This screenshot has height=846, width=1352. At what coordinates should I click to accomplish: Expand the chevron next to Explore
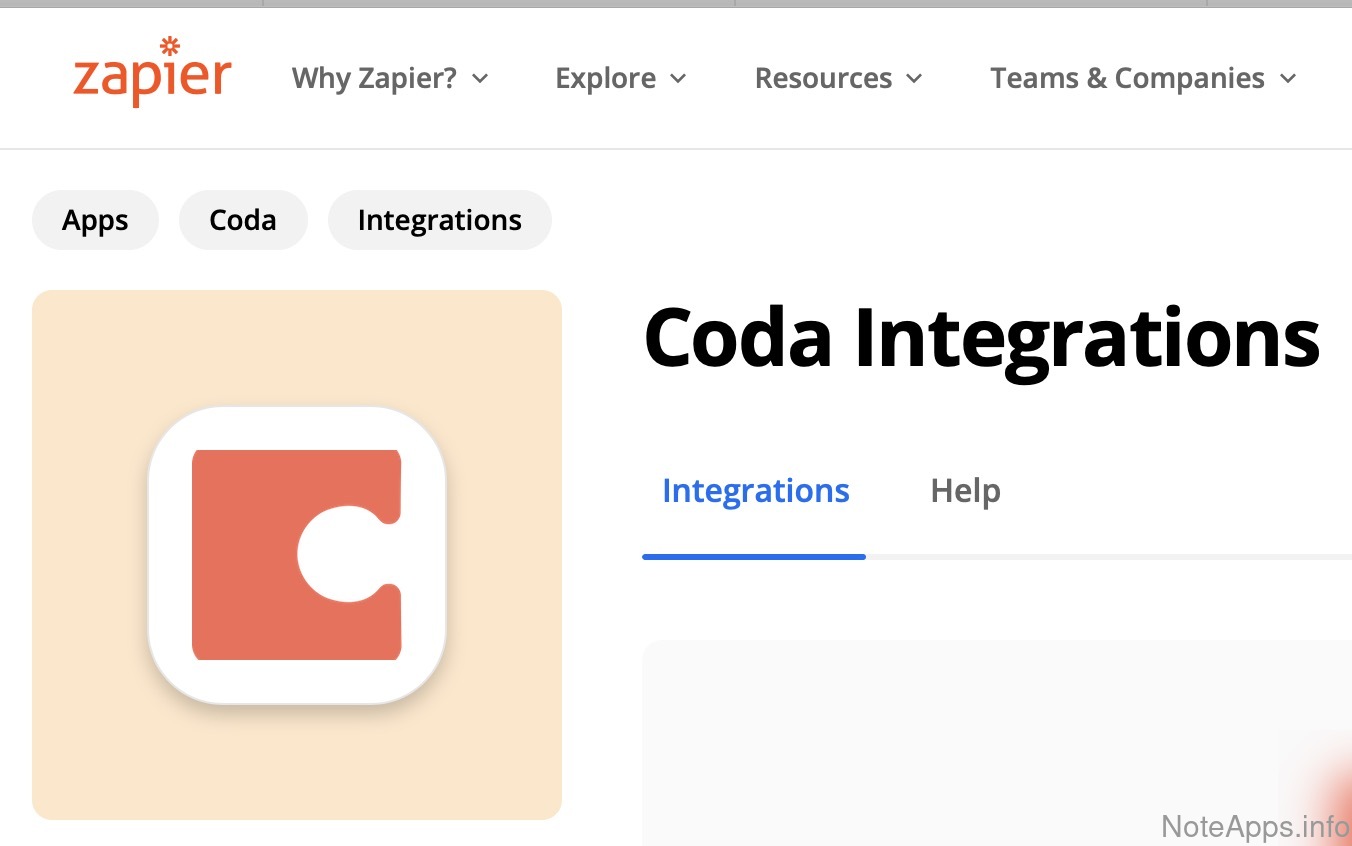[678, 79]
